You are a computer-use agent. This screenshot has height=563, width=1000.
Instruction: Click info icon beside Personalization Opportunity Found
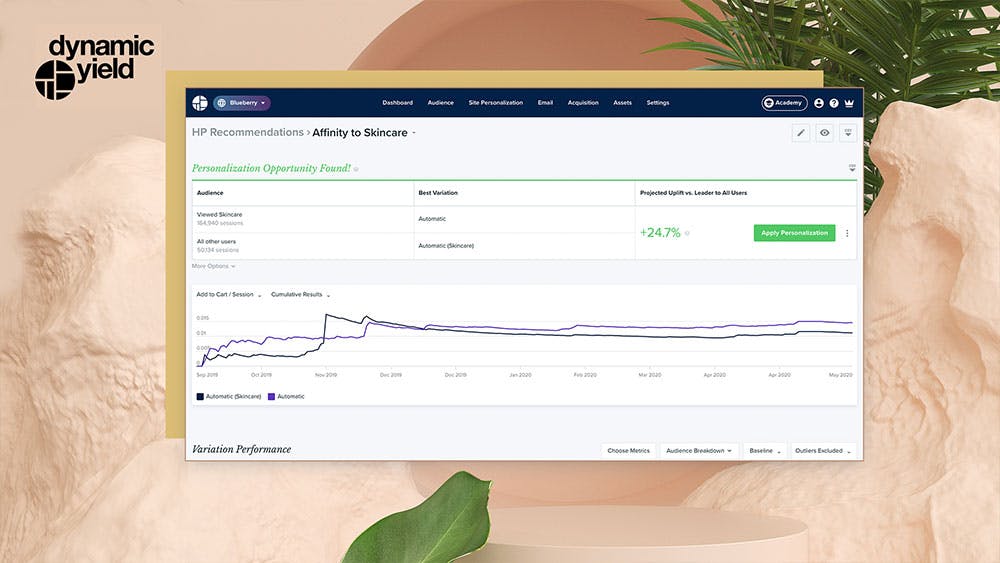[356, 169]
